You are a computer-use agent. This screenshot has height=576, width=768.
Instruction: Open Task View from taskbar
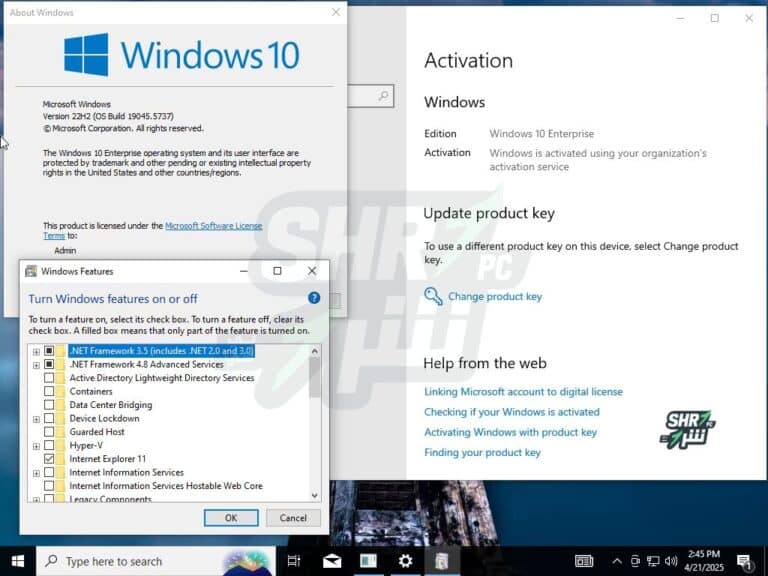294,561
